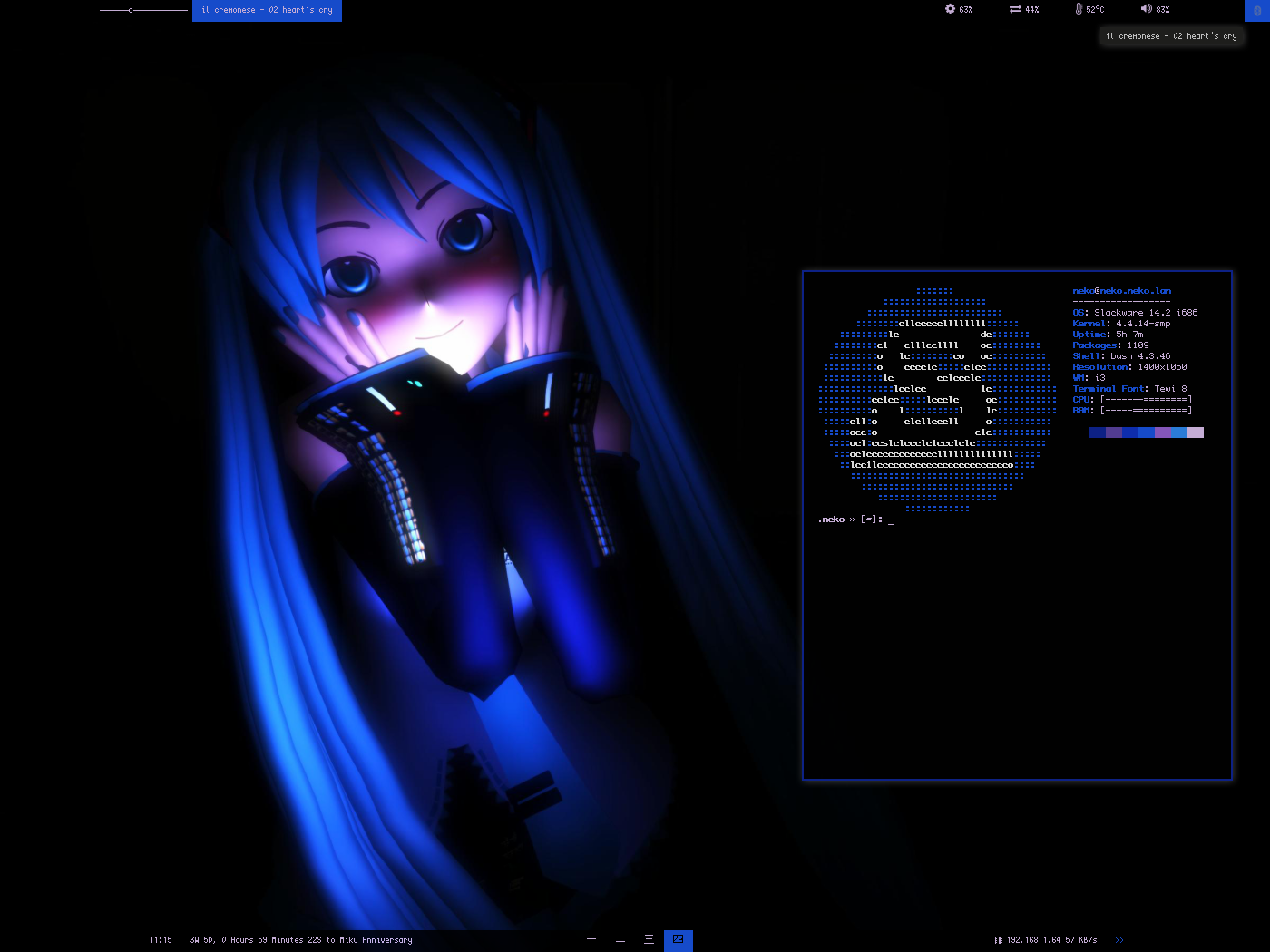Click the thermometer temperature icon
The image size is (1270, 952).
1079,9
